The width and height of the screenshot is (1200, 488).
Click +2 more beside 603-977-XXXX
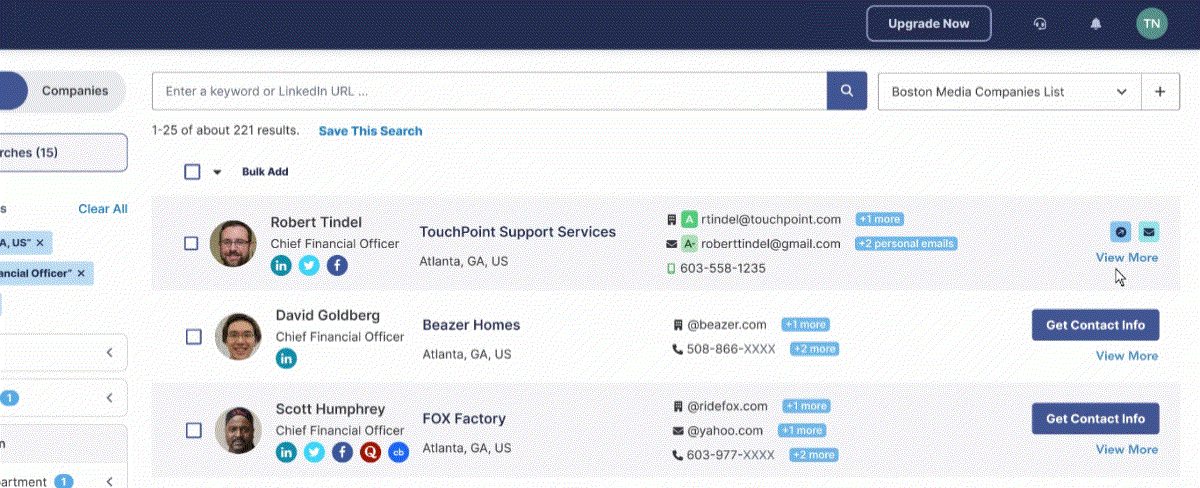tap(814, 455)
